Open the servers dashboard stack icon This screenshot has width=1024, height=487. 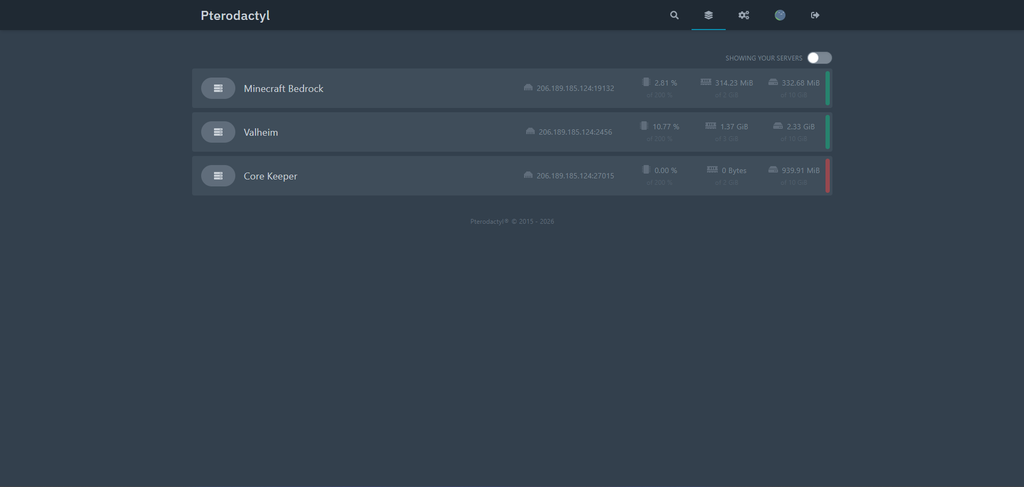click(709, 15)
